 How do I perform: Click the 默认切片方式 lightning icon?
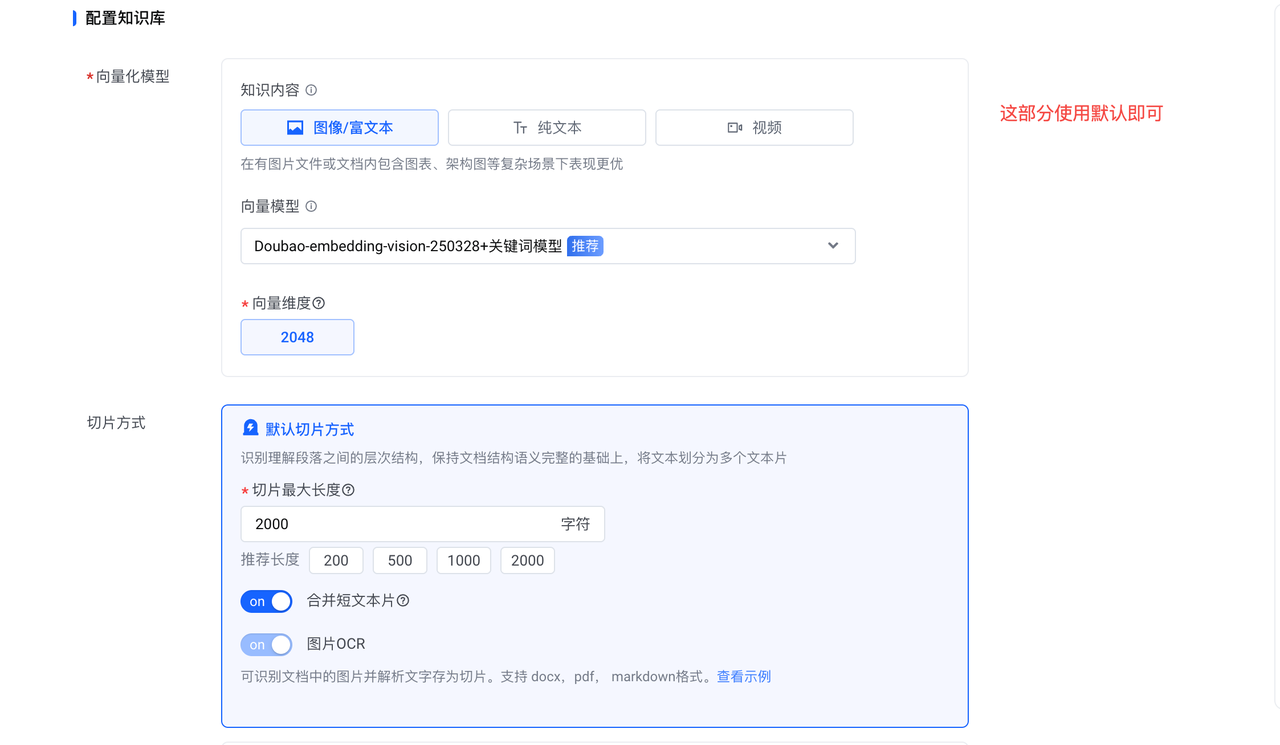click(250, 428)
